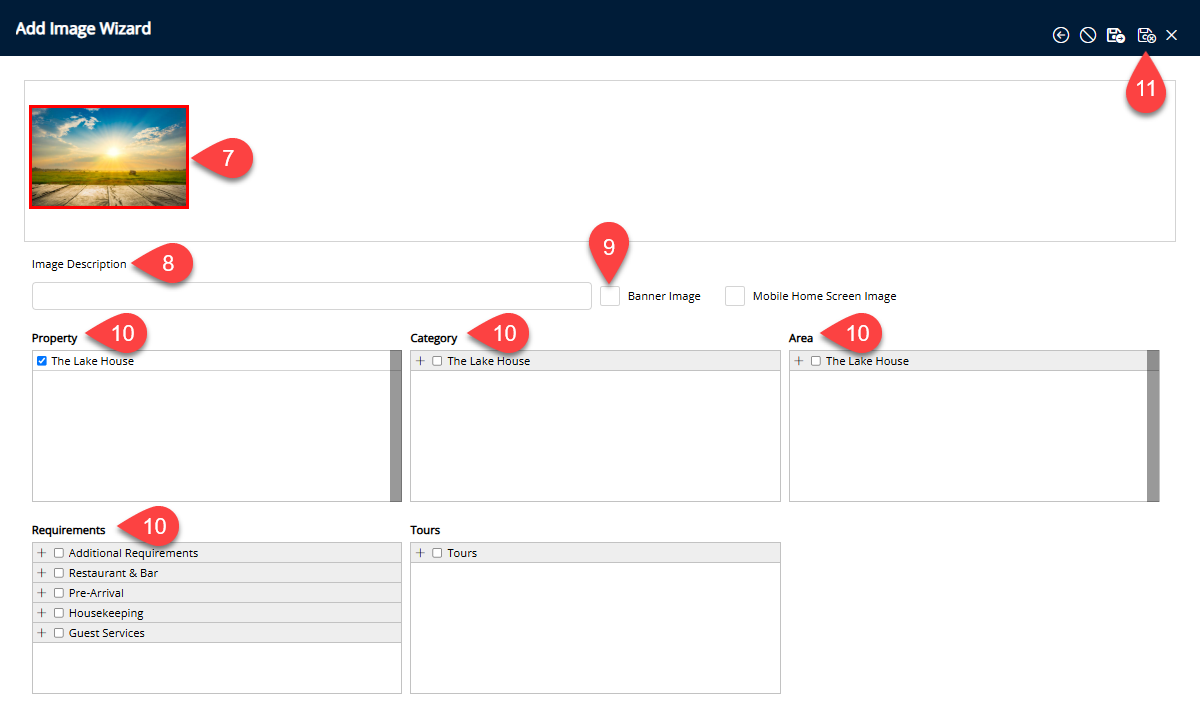Click the Guest Services row label
This screenshot has height=728, width=1200.
tap(107, 633)
